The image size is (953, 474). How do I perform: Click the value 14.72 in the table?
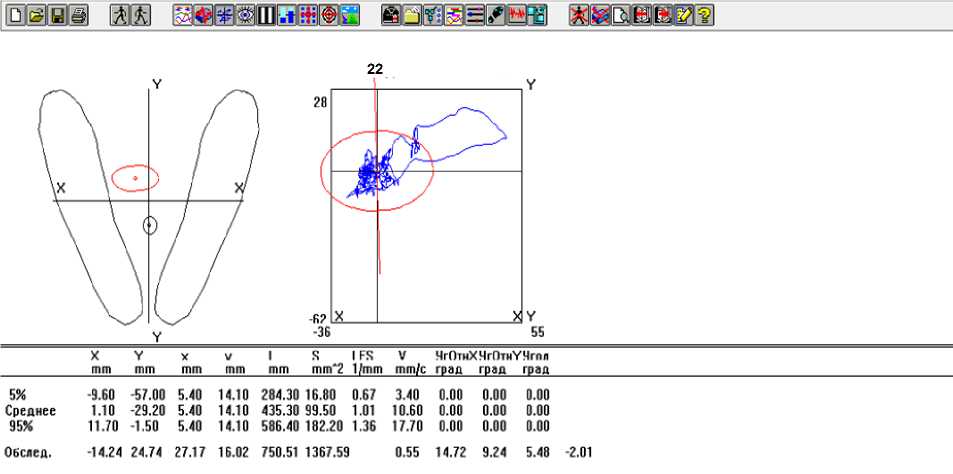point(450,452)
